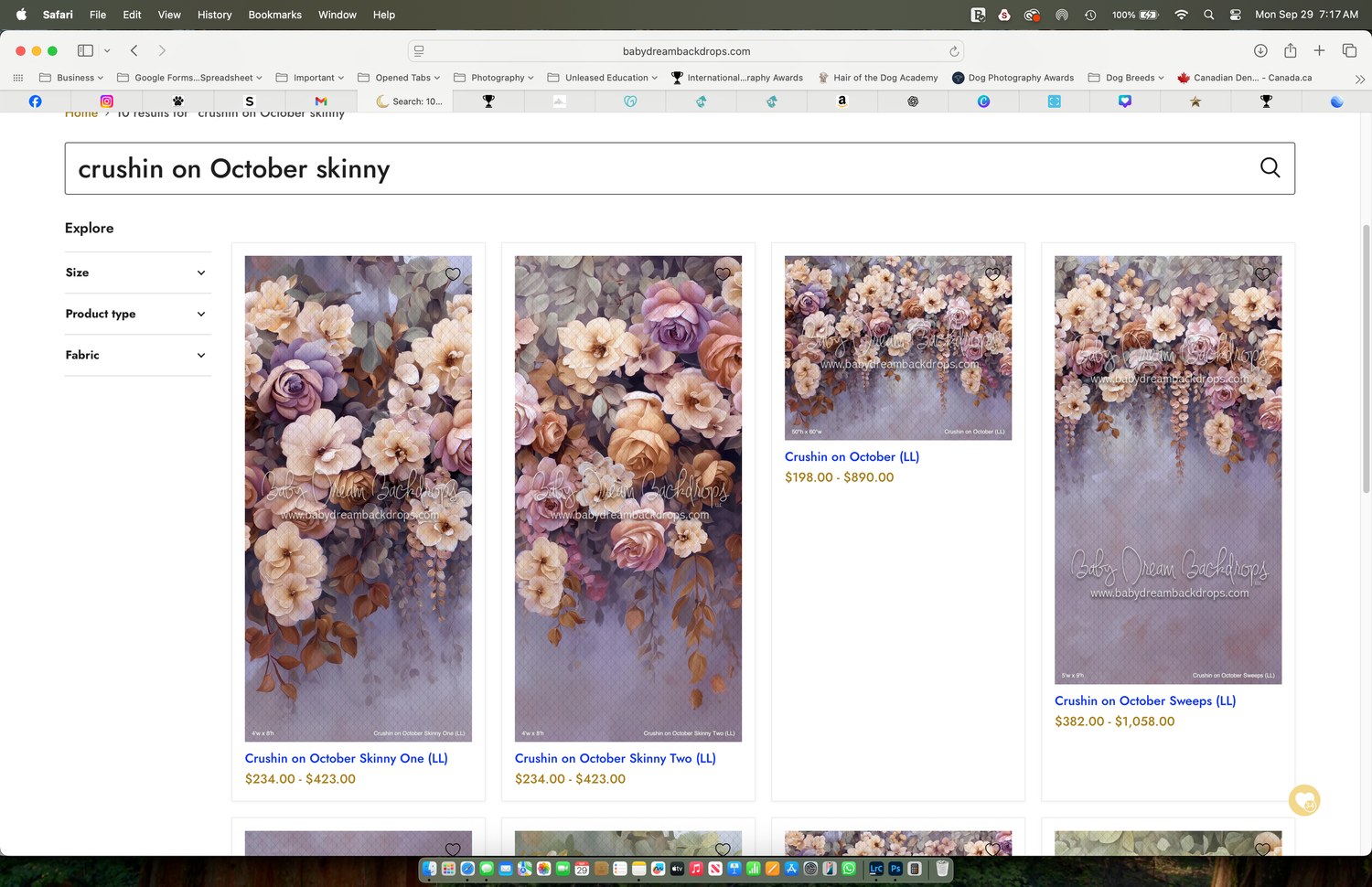Reload the page with the refresh icon
Screen dimensions: 1372x887
point(953,51)
